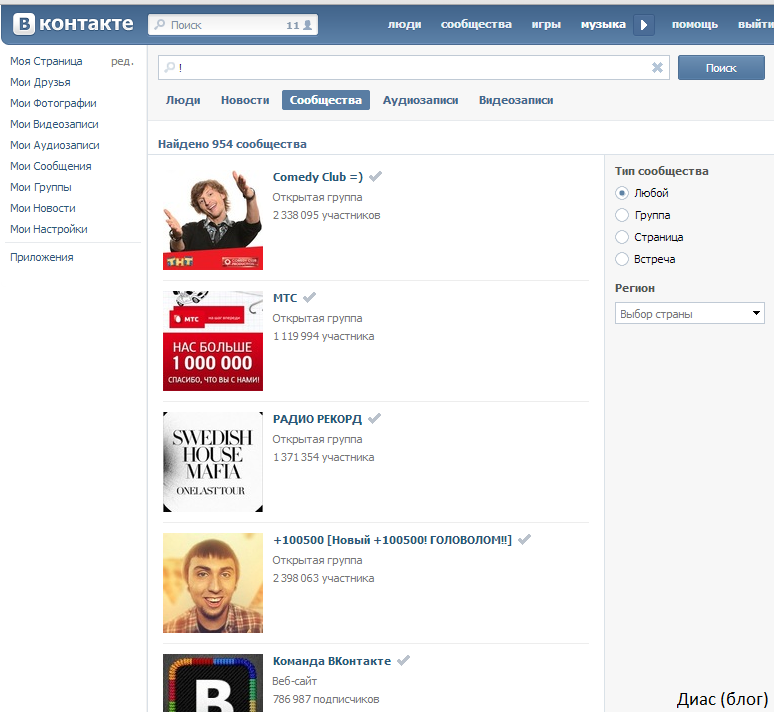Open the +100500 group title link
The width and height of the screenshot is (774, 712).
(392, 540)
